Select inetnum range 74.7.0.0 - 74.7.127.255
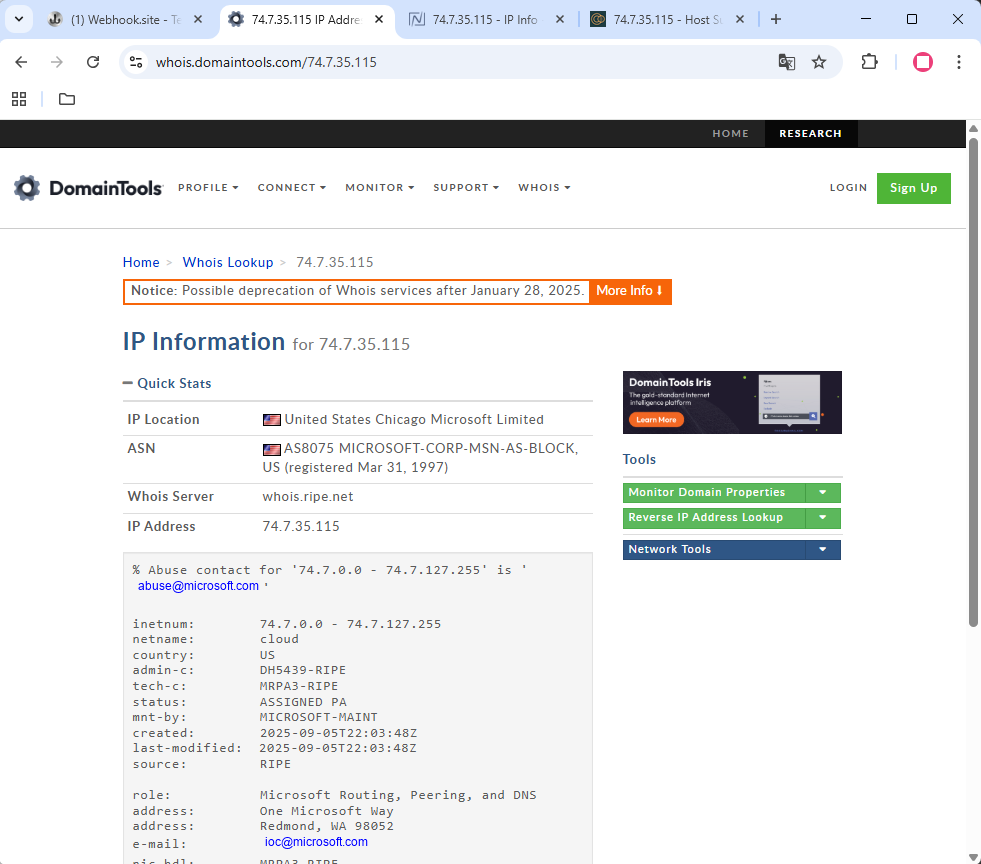 tap(350, 624)
